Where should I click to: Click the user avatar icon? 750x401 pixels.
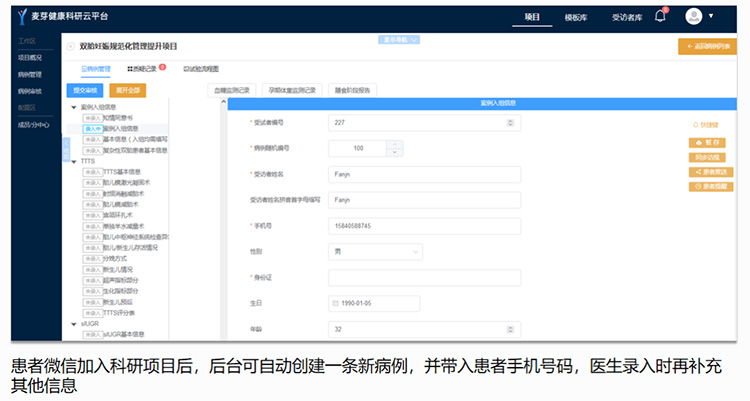pyautogui.click(x=694, y=16)
